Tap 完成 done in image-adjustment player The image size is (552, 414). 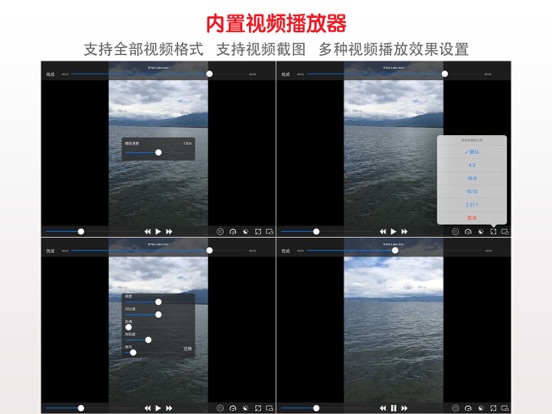click(x=50, y=251)
